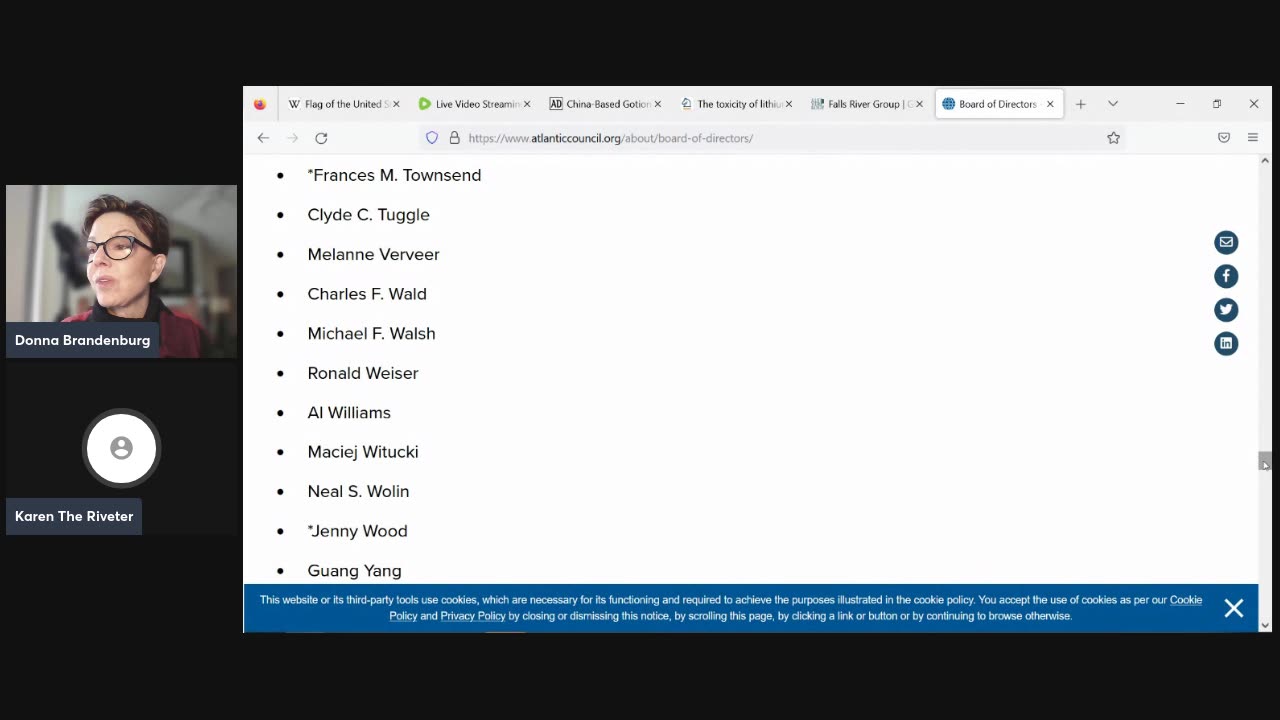Viewport: 1280px width, 720px height.
Task: Show tracking protection shield icon
Action: 432,138
